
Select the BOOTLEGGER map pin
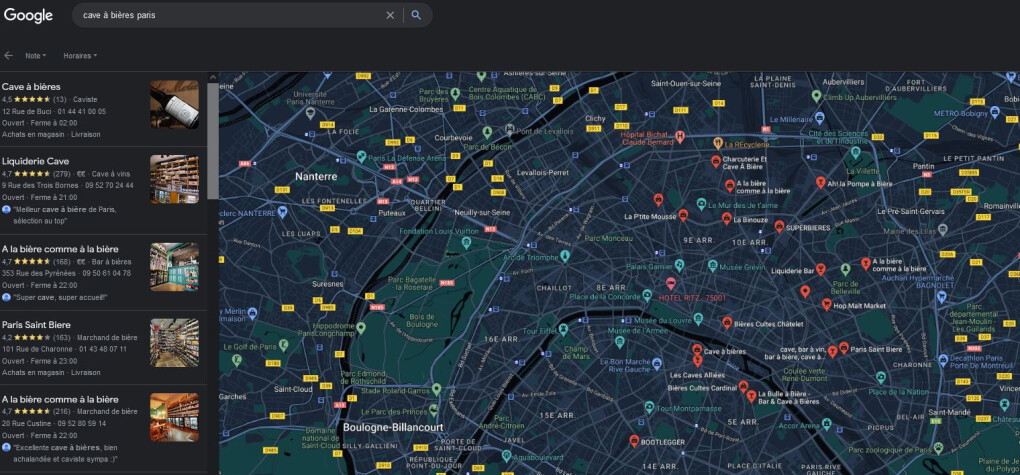pyautogui.click(x=634, y=441)
